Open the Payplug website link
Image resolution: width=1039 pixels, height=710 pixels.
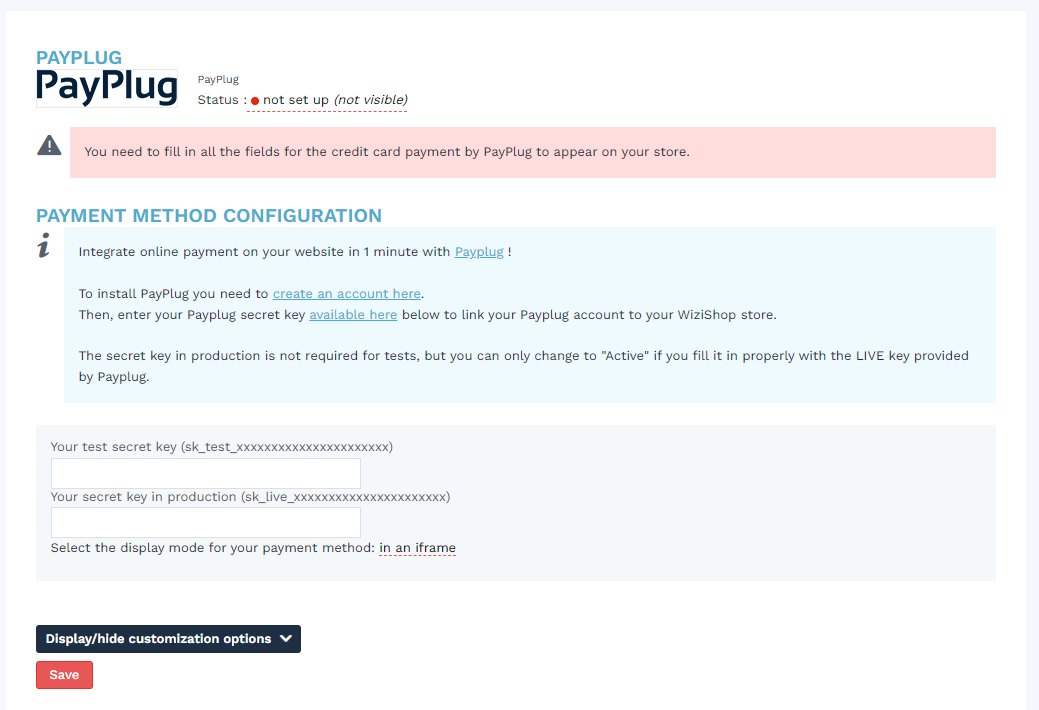[479, 252]
